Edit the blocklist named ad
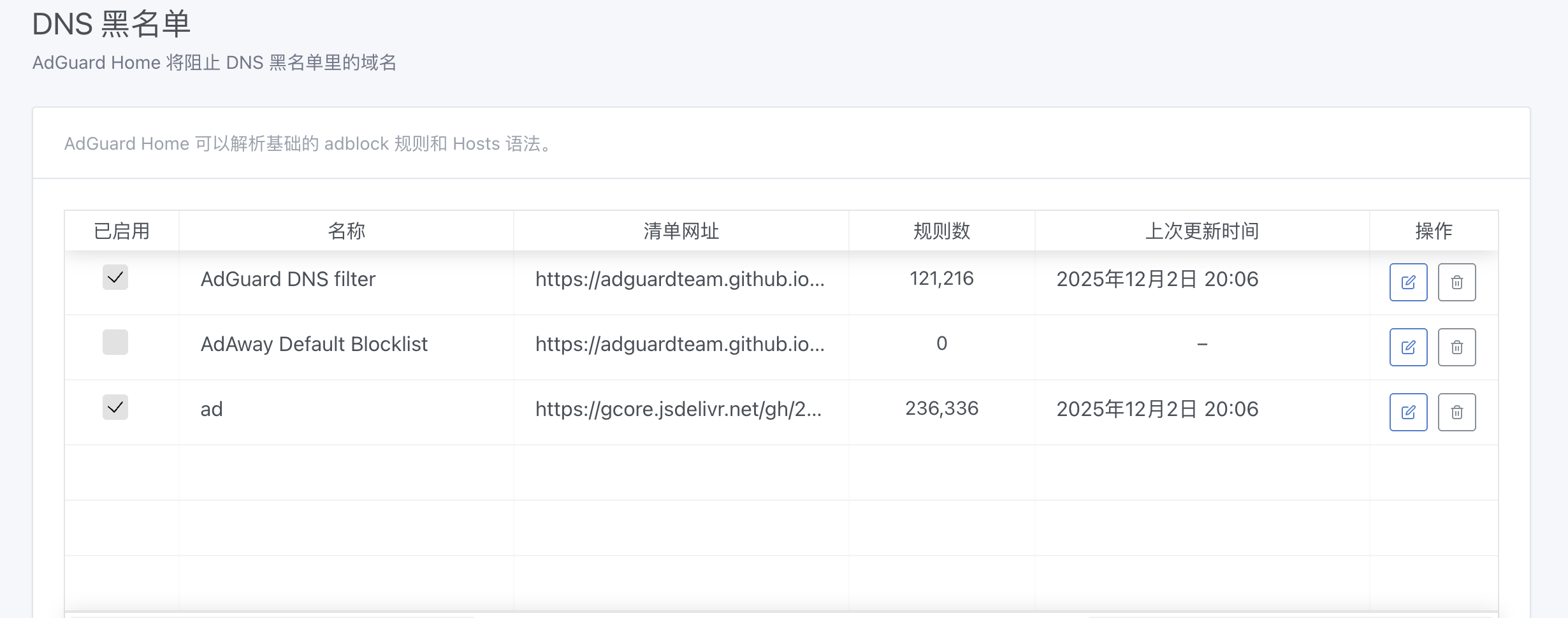 coord(1408,412)
